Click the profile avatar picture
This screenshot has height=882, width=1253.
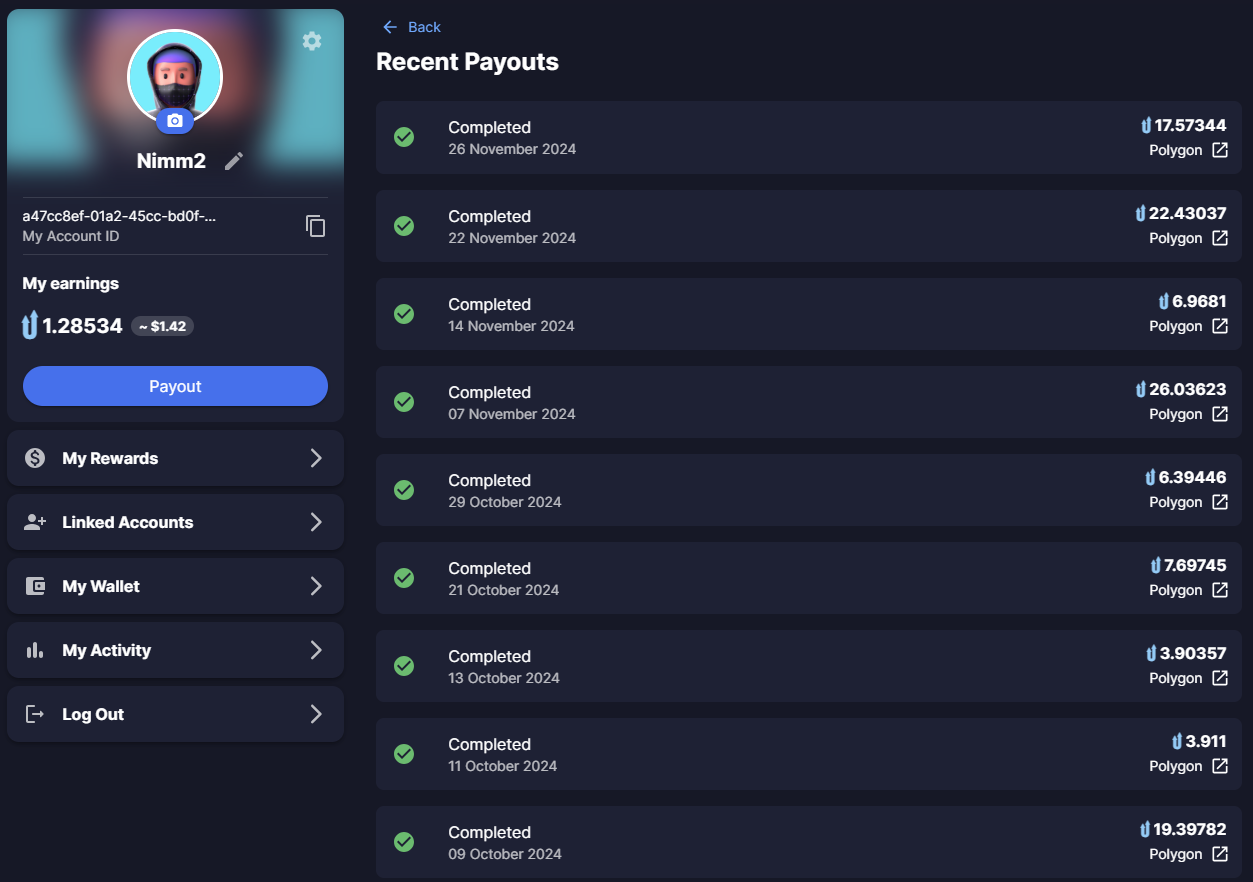click(175, 77)
